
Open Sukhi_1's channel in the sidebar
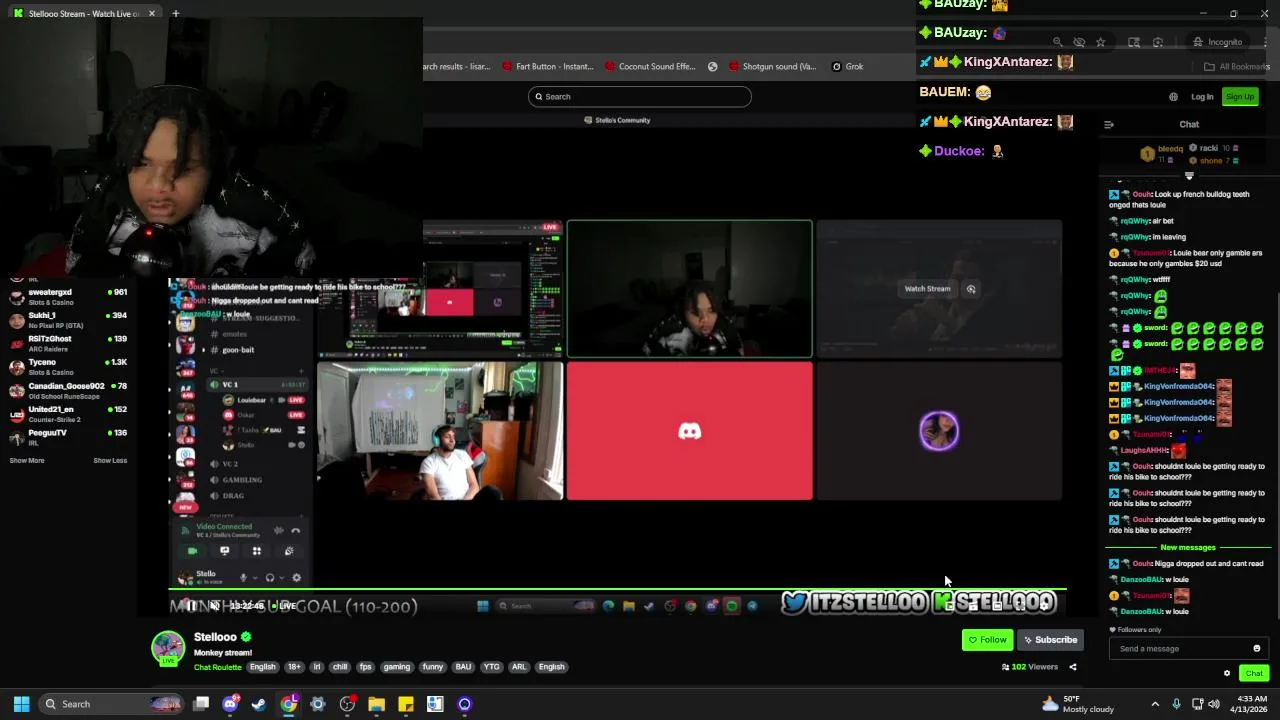coord(68,320)
